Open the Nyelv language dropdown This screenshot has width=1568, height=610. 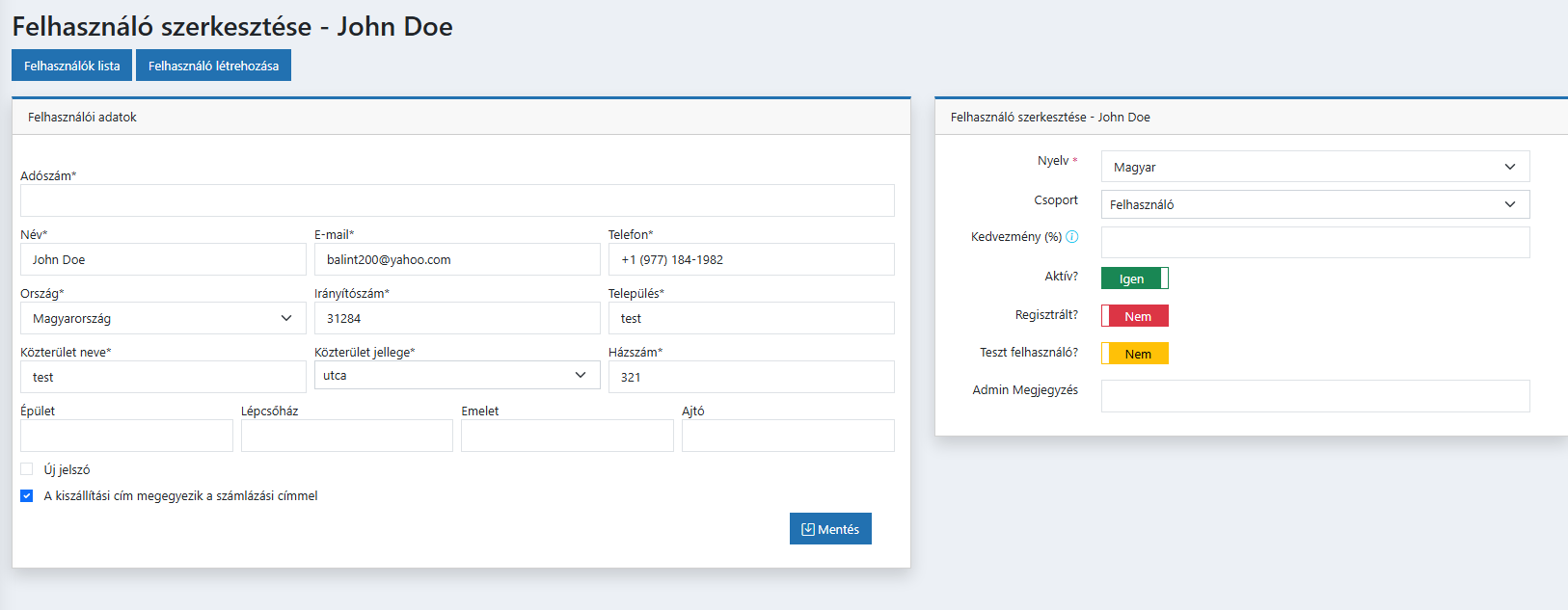pos(1314,167)
